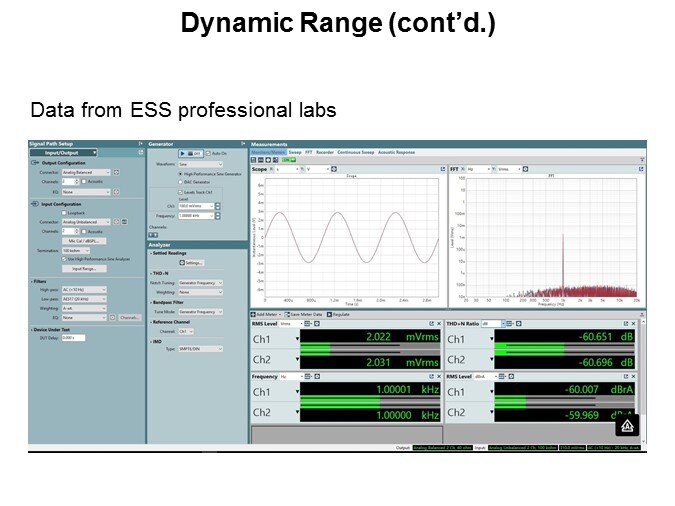The image size is (675, 506).
Task: Click the DUT Delay input field
Action: coord(73,337)
